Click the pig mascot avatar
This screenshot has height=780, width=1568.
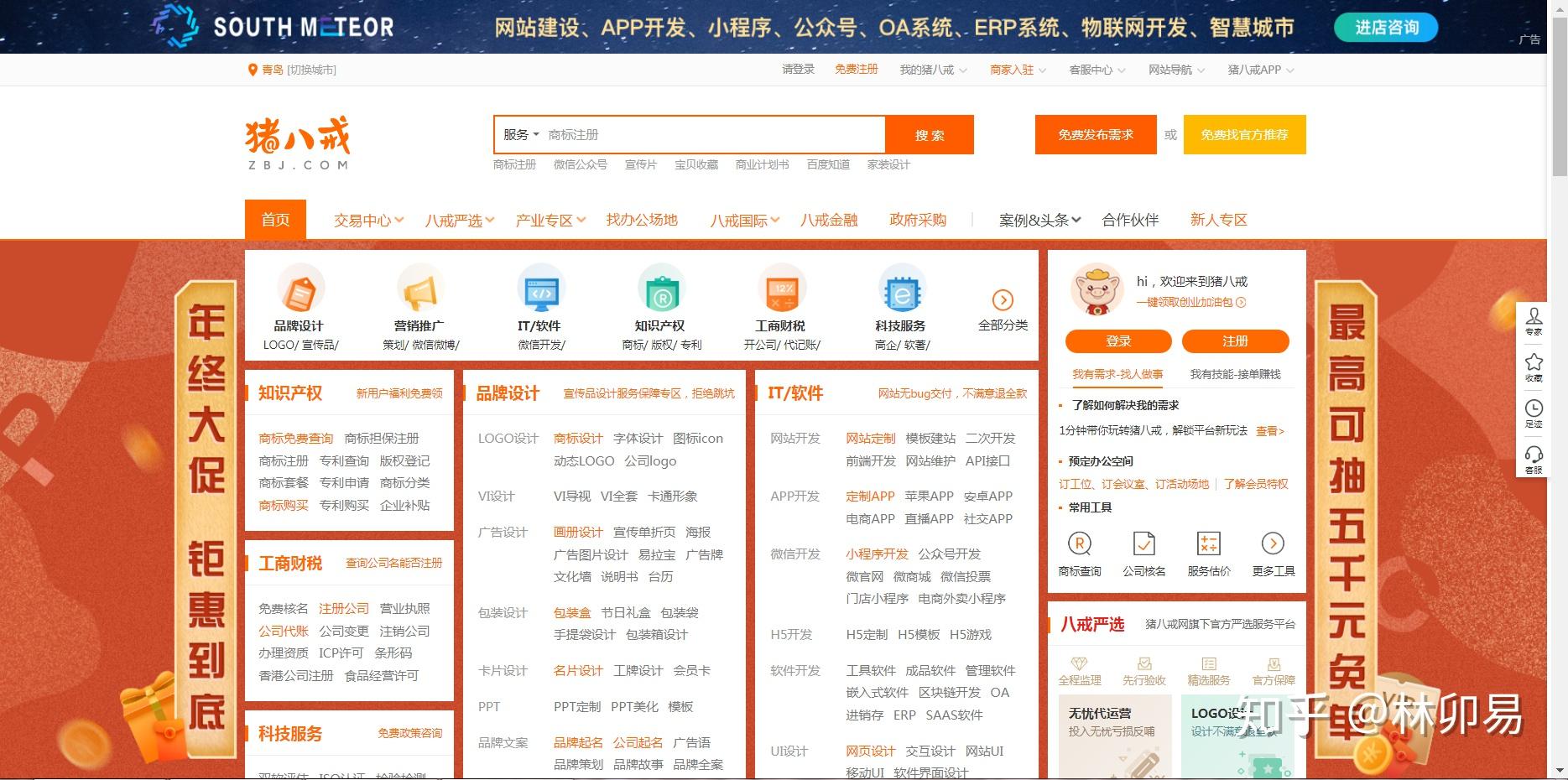(x=1097, y=289)
